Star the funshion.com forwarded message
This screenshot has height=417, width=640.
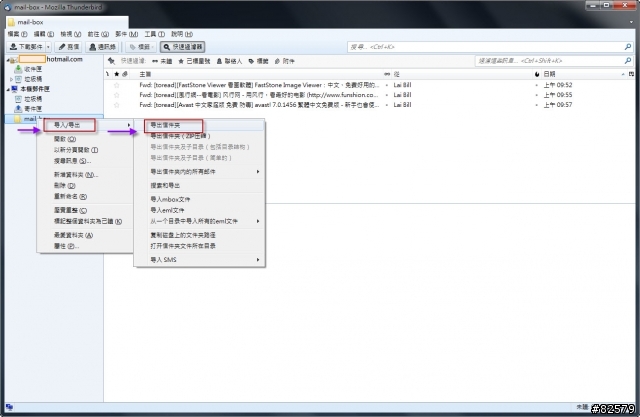click(x=117, y=95)
